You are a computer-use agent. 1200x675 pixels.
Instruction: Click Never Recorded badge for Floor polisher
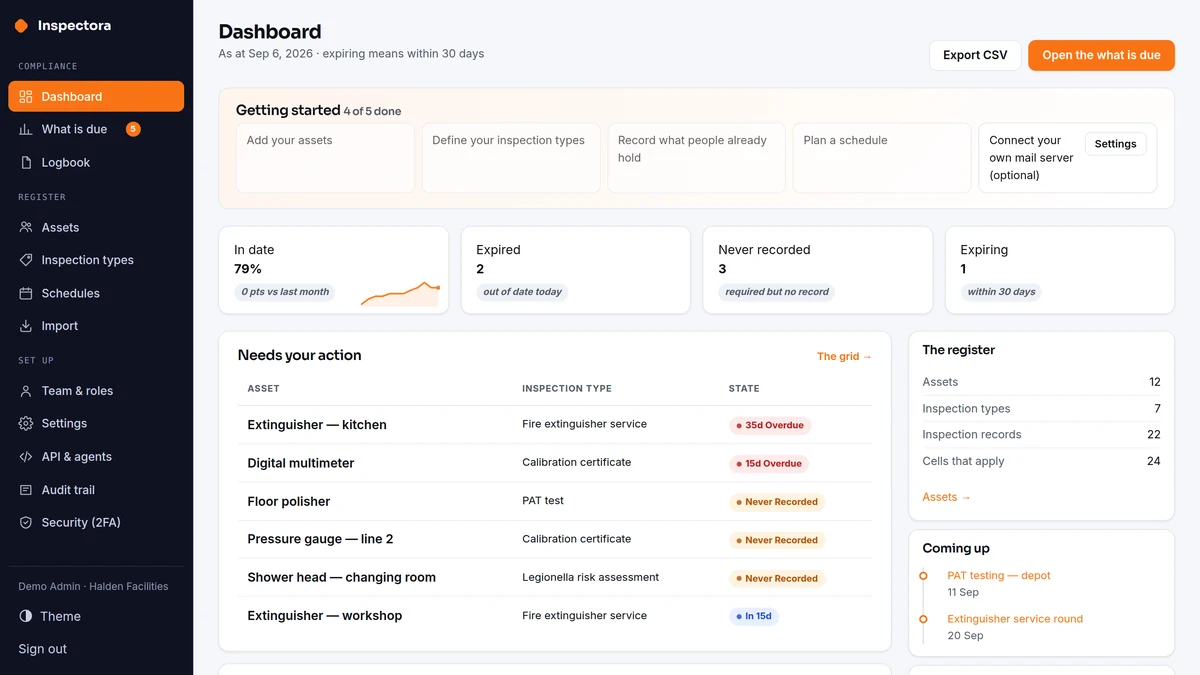777,502
